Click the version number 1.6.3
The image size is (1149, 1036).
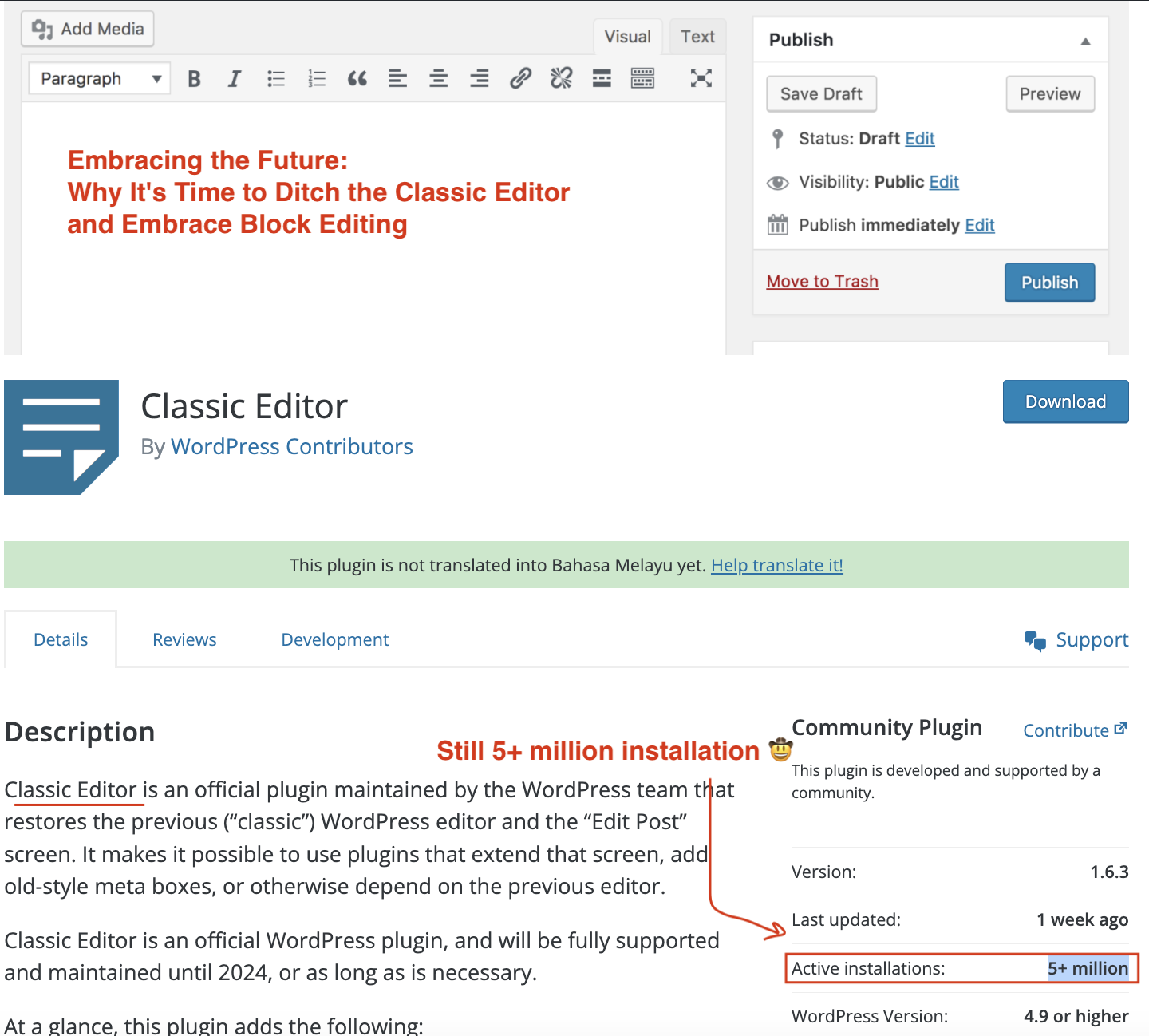[x=1109, y=872]
